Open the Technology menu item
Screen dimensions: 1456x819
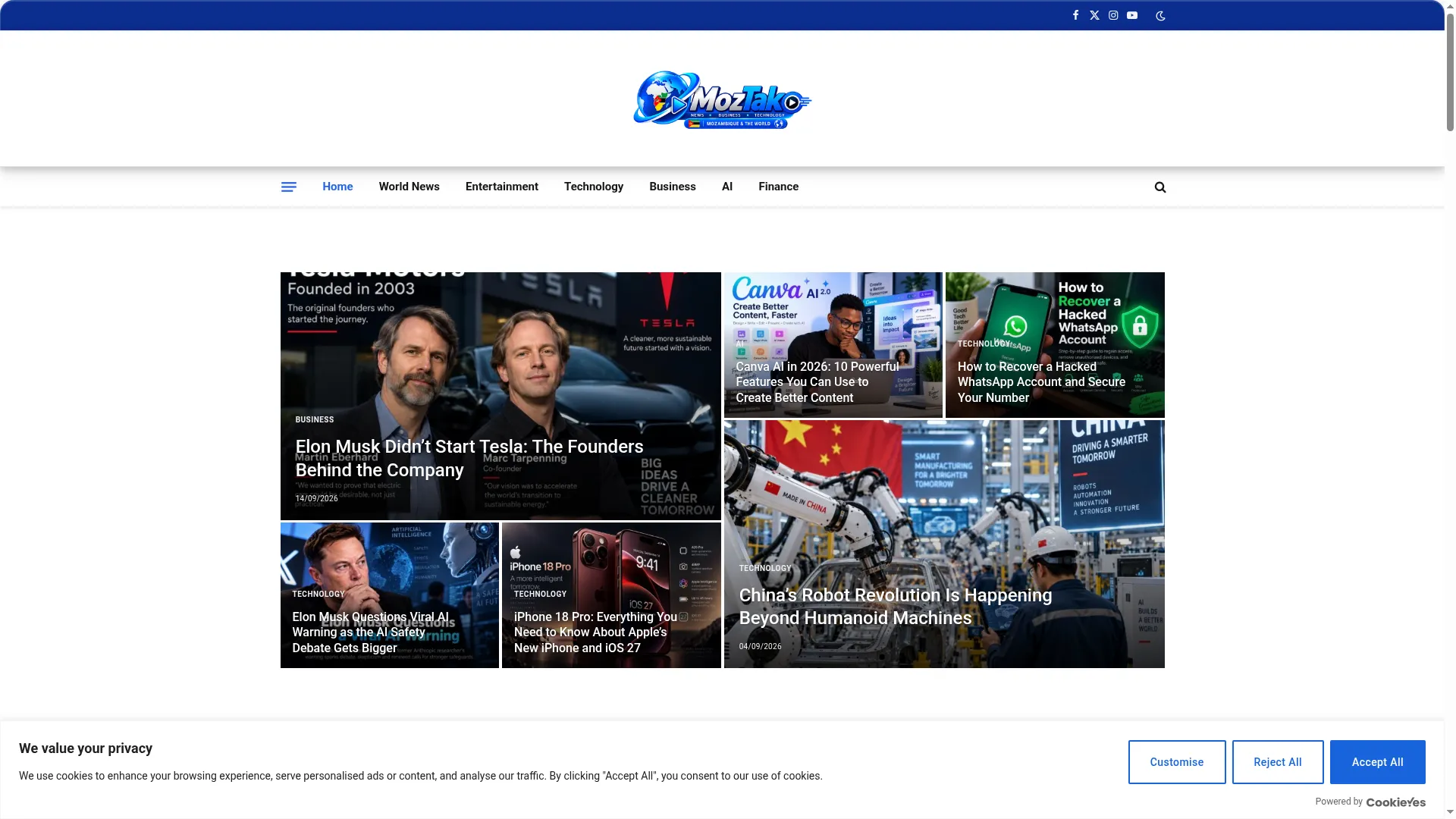tap(594, 187)
